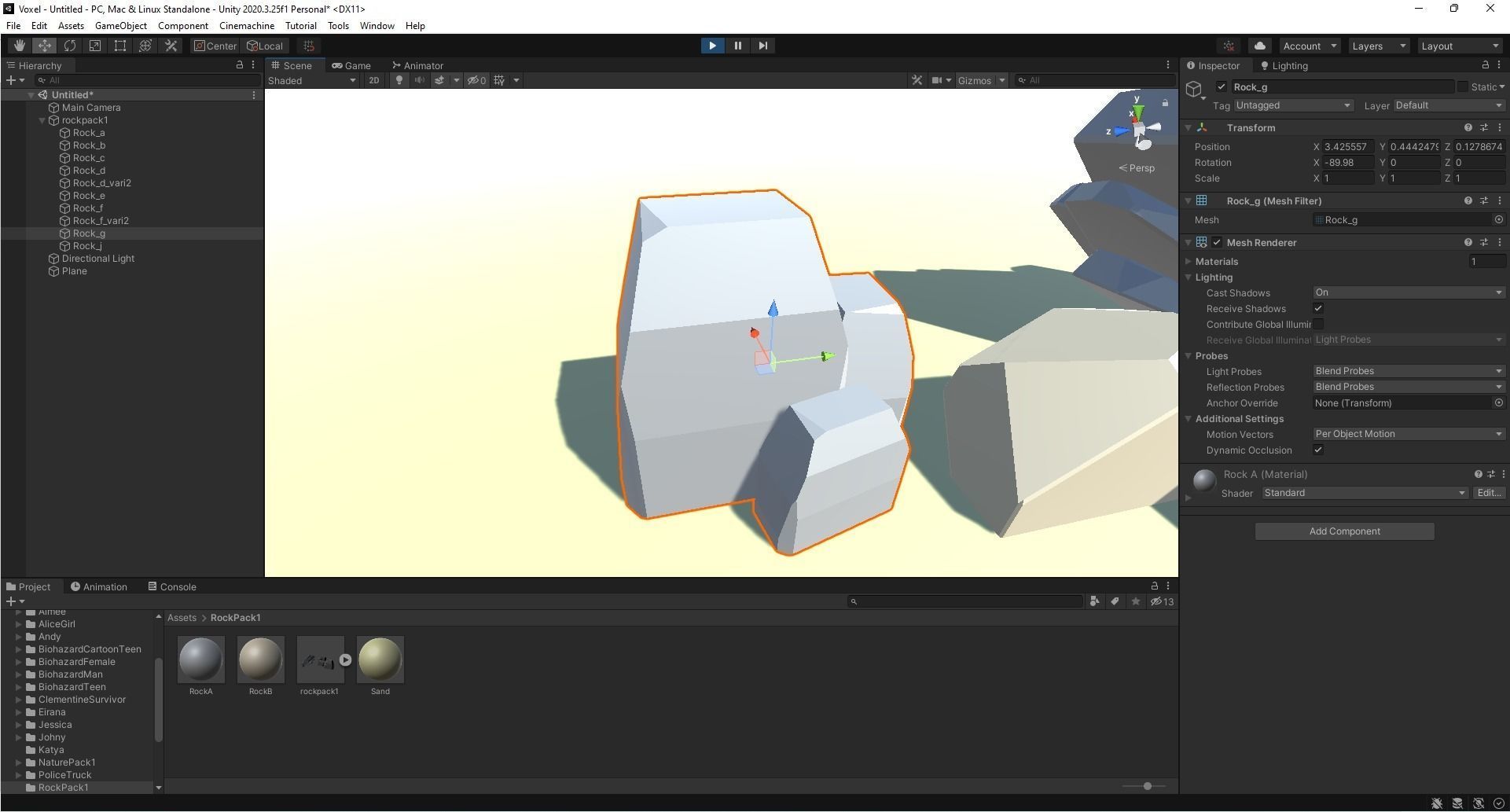Screen dimensions: 1510x812
Task: Disable Dynamic Occlusion checkbox
Action: tap(1318, 450)
